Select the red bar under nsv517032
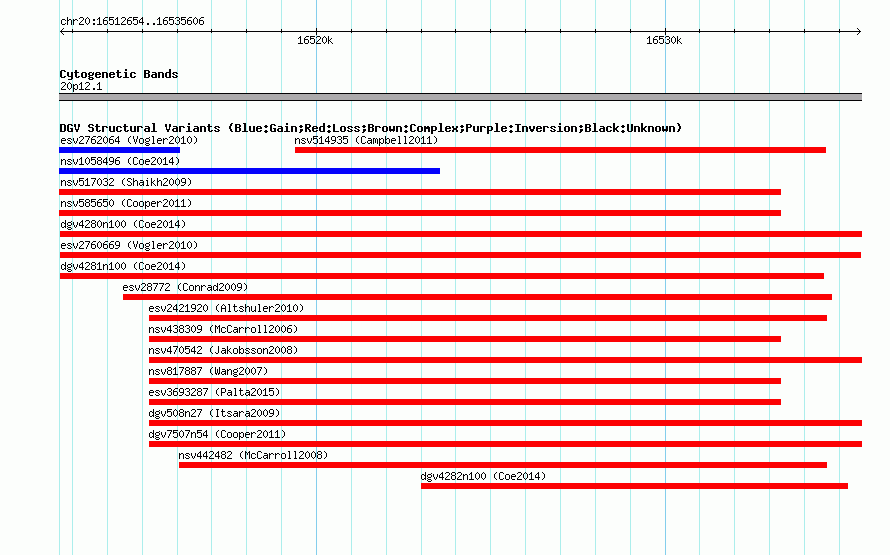 pyautogui.click(x=420, y=192)
